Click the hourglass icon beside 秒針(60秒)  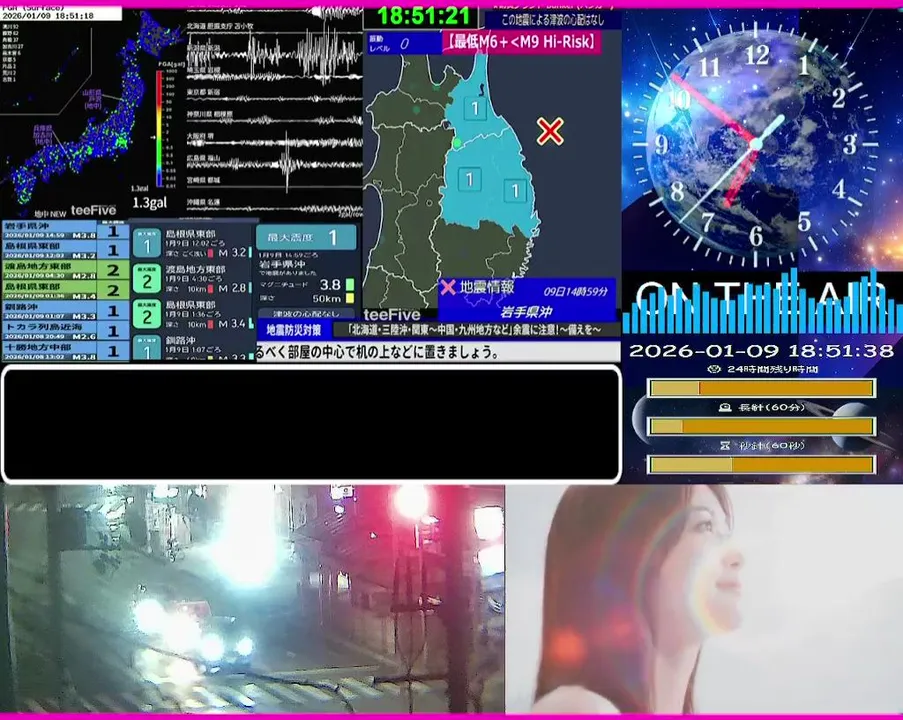[x=725, y=445]
